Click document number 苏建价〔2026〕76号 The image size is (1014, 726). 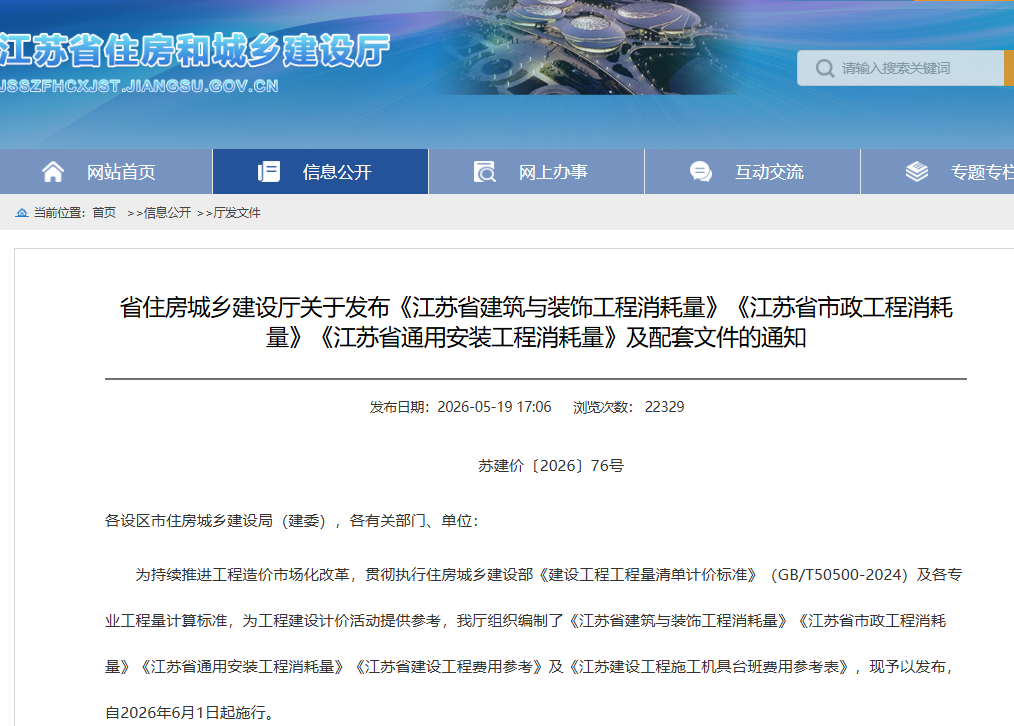pos(551,465)
